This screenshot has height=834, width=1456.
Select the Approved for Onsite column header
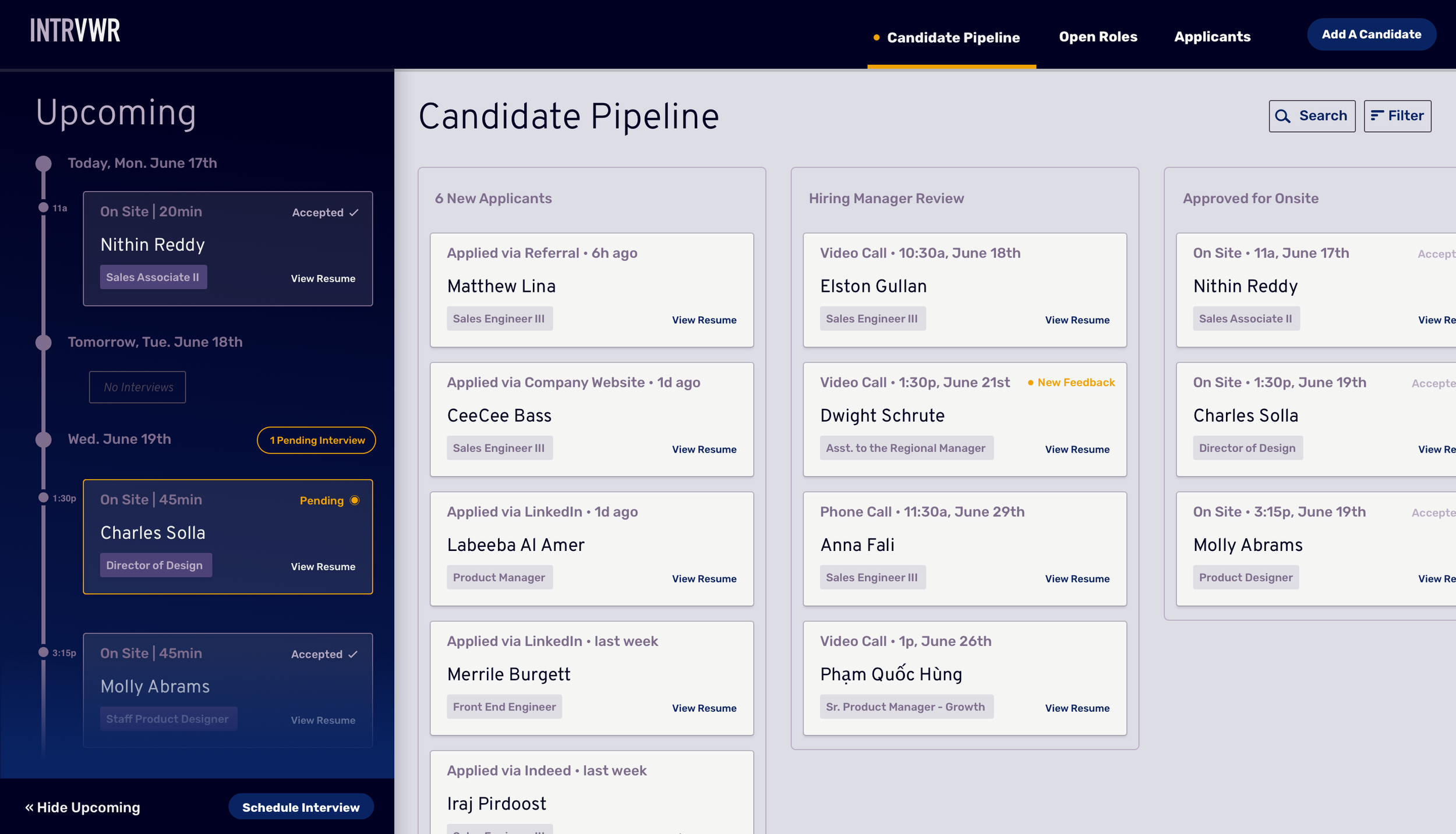[1250, 199]
